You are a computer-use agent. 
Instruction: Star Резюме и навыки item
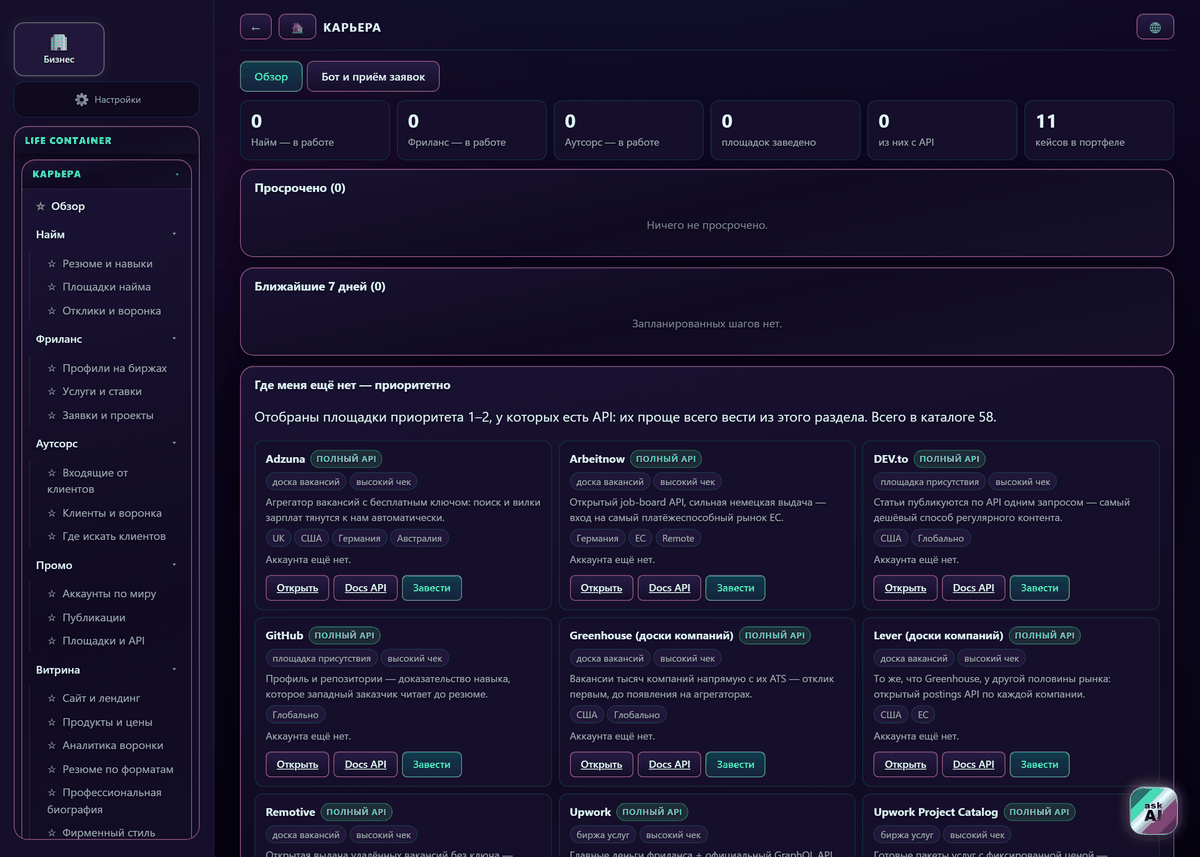pyautogui.click(x=53, y=264)
